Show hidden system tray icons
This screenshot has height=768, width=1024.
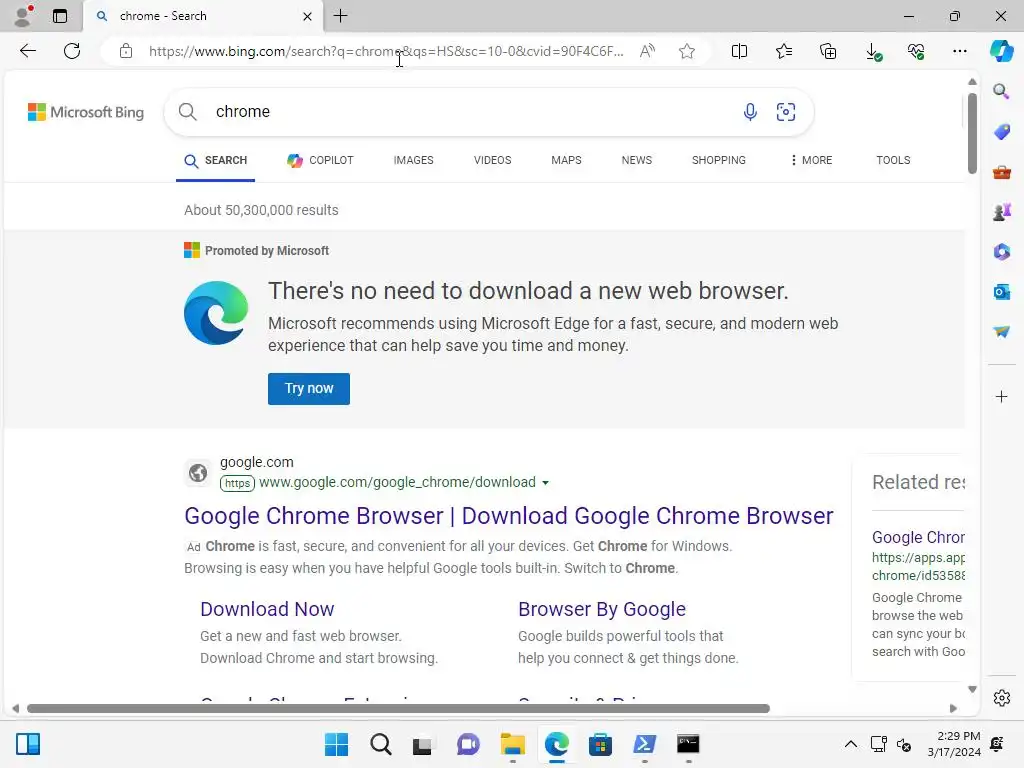[x=850, y=744]
